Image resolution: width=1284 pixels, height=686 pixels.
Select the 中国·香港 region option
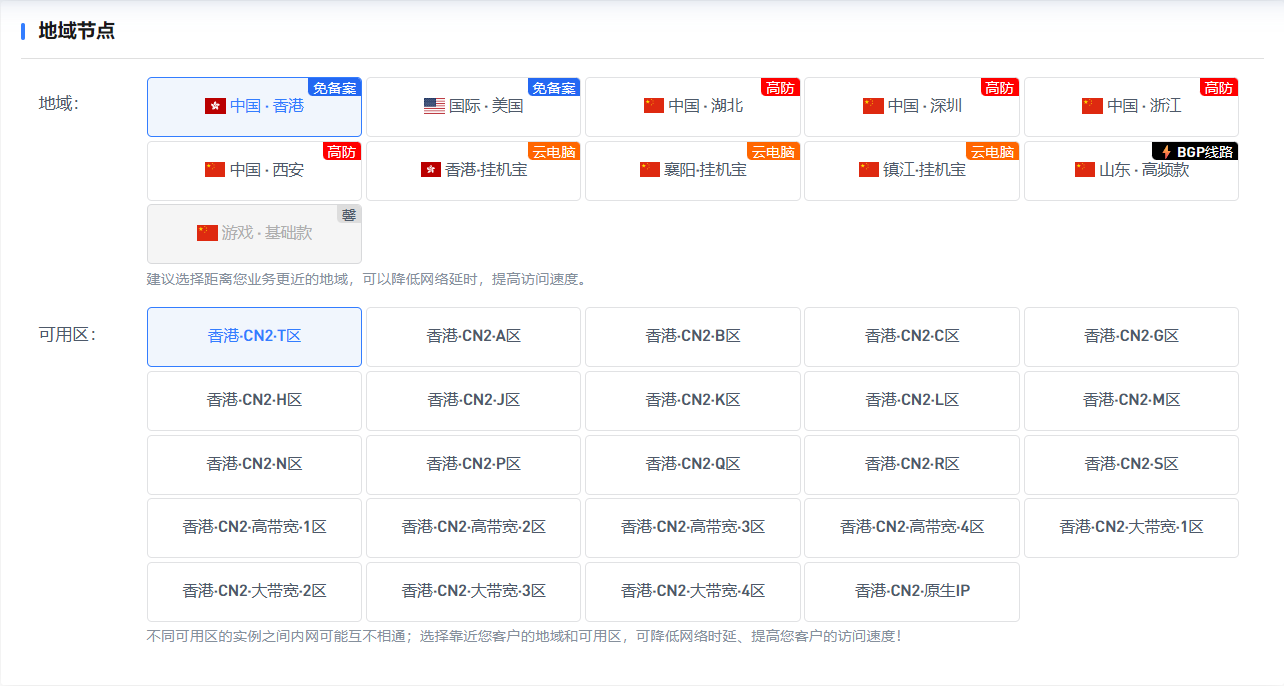[x=254, y=107]
